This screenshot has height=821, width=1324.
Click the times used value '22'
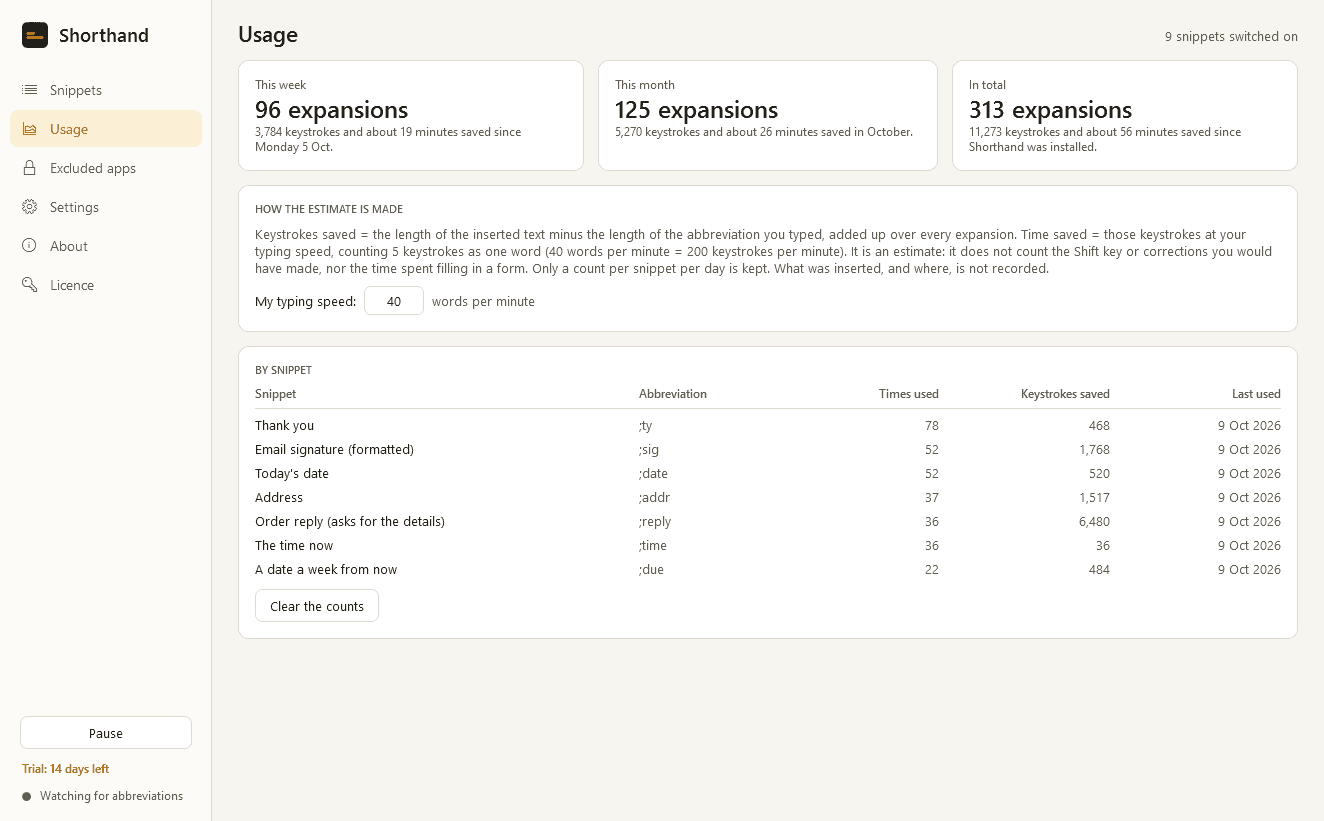931,570
